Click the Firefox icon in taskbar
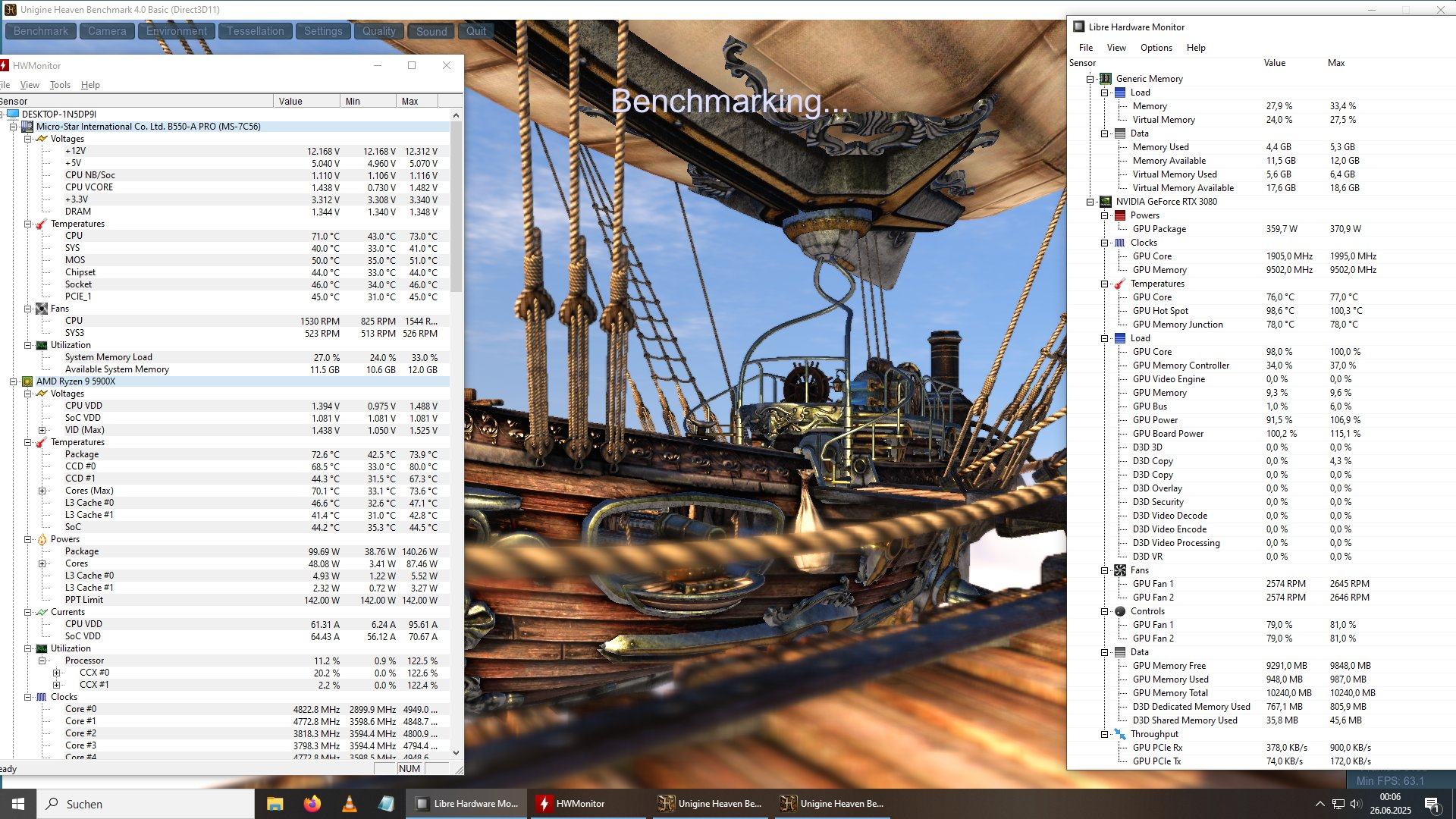This screenshot has width=1456, height=819. tap(312, 804)
